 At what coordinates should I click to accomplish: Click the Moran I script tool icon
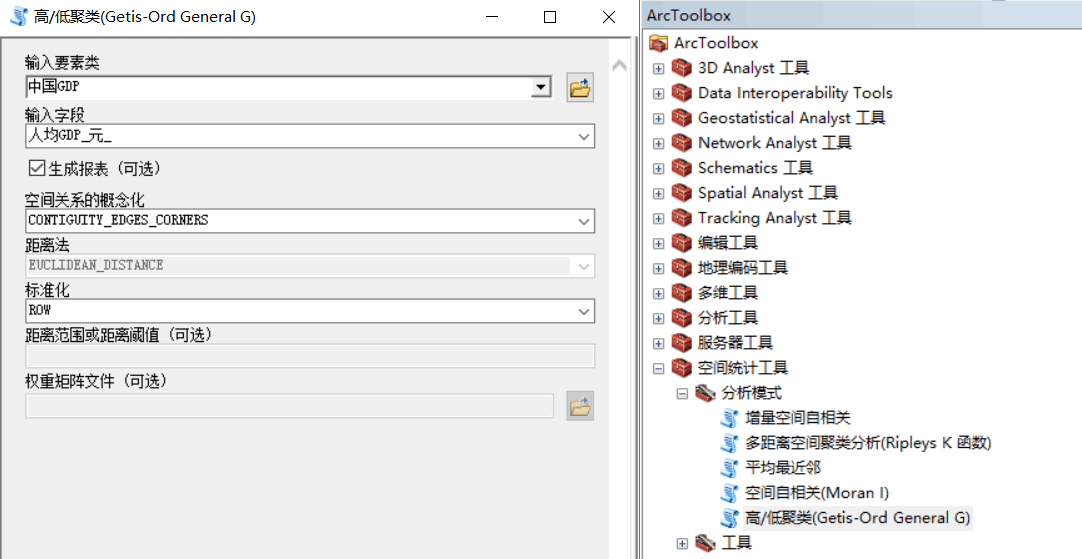pos(729,493)
